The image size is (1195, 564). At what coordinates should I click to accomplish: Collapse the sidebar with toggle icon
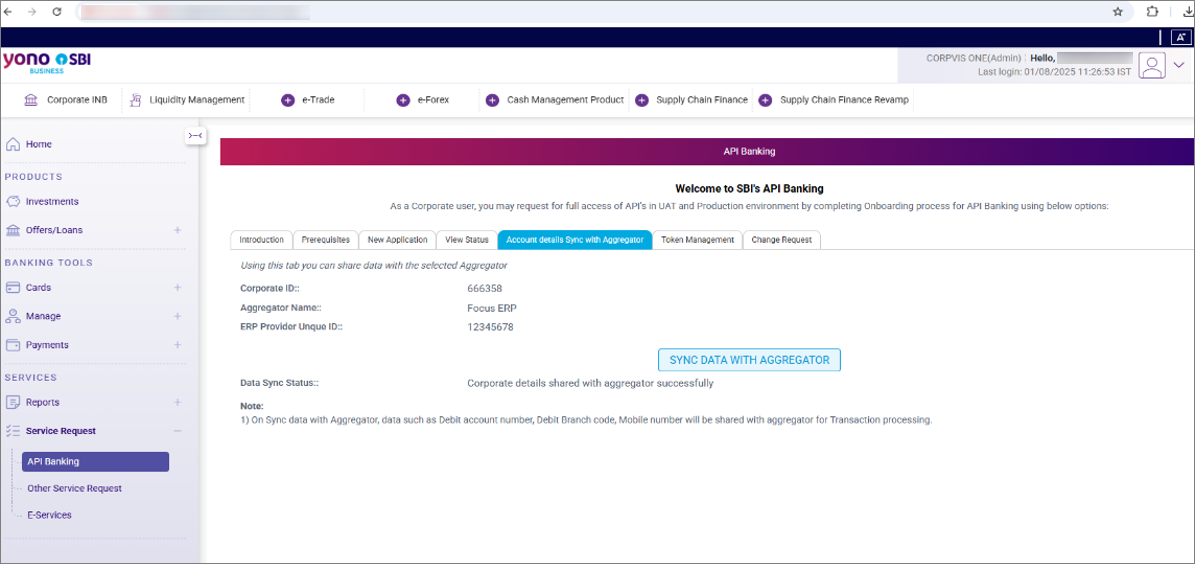tap(195, 135)
